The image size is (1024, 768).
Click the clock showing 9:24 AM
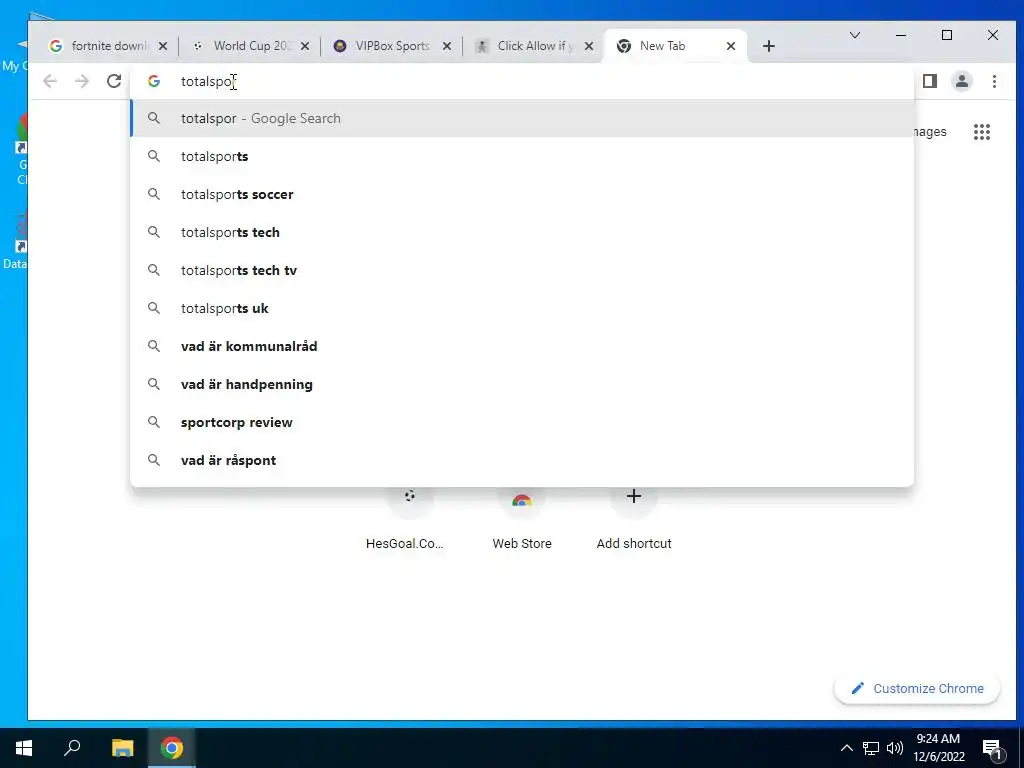[x=938, y=748]
